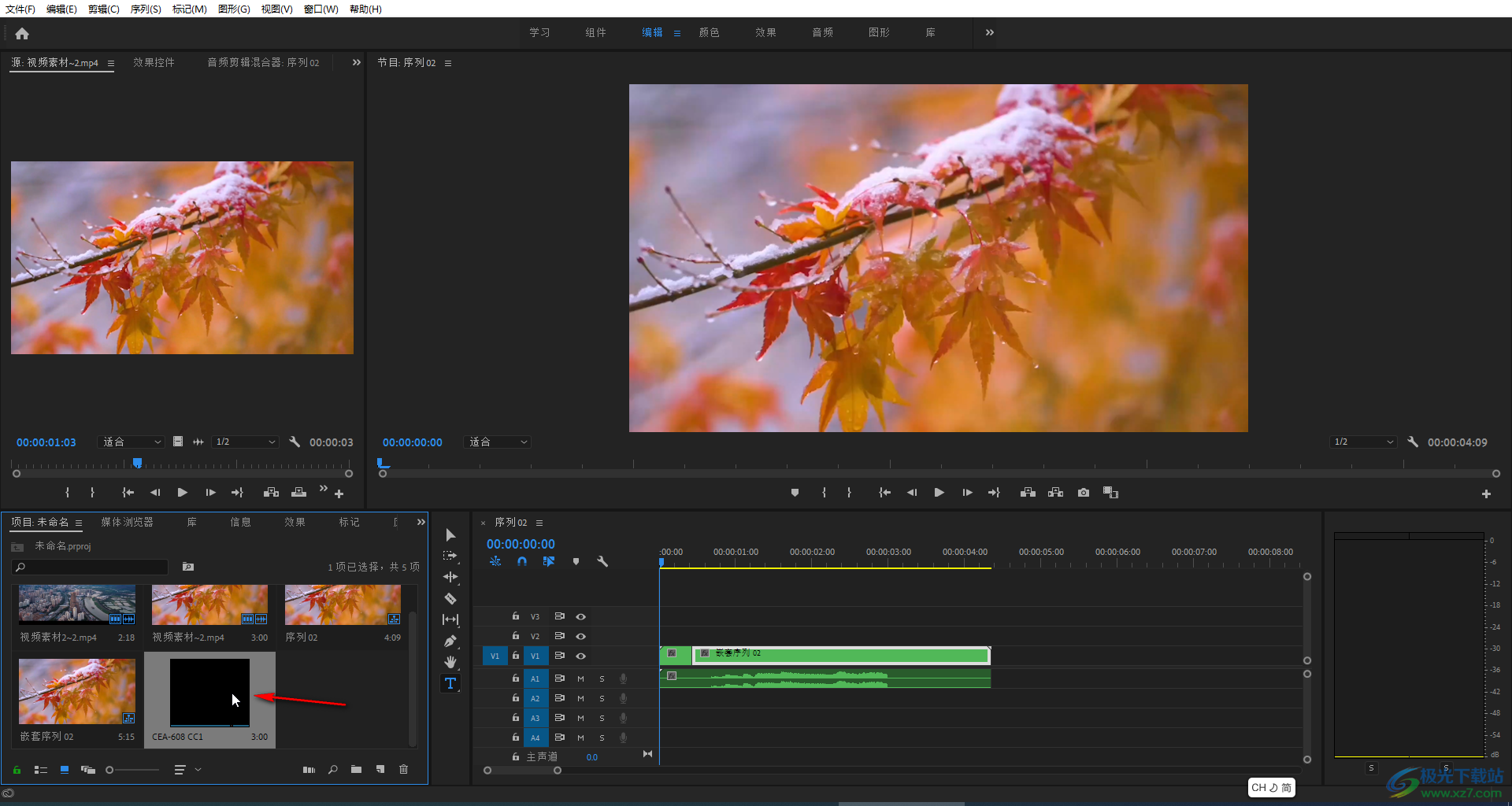The height and width of the screenshot is (806, 1512).
Task: Select 嵌套序列 02 clip on V1
Action: point(840,655)
